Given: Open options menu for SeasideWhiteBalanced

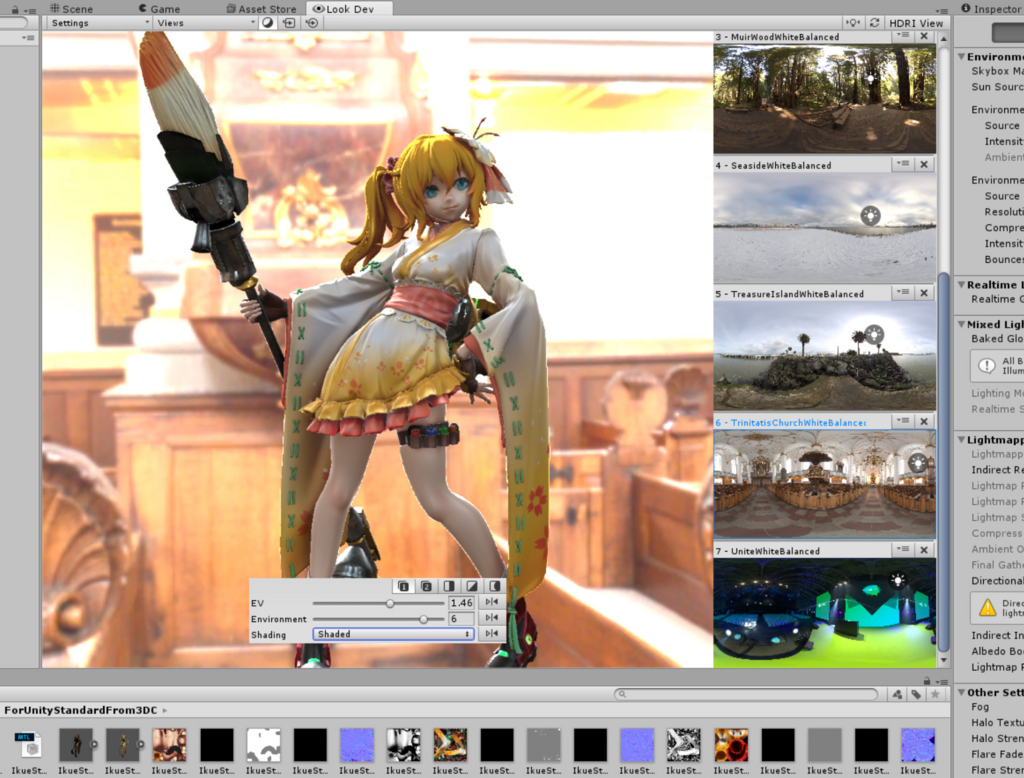Looking at the screenshot, I should (903, 164).
